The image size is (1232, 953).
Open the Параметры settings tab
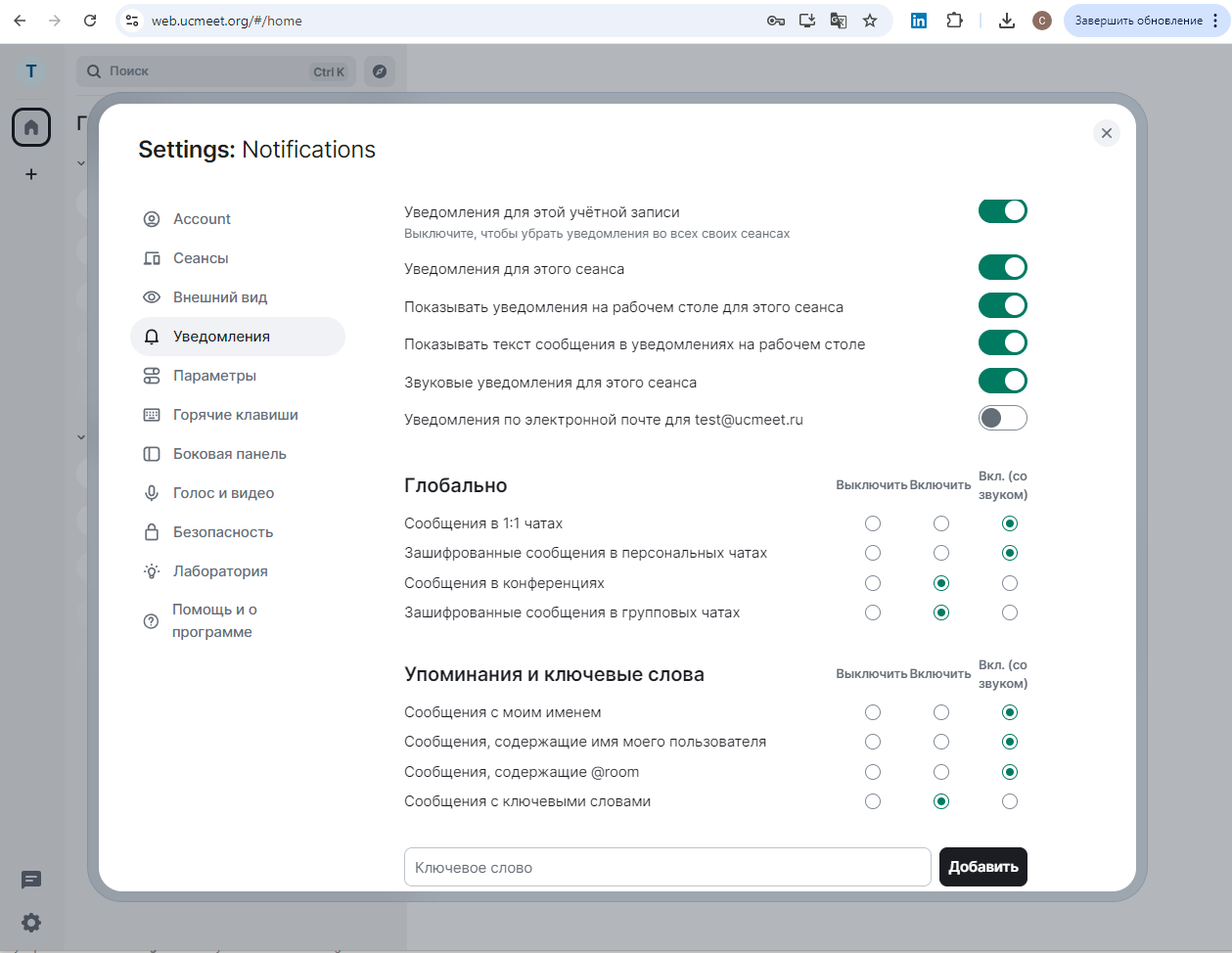pyautogui.click(x=214, y=375)
